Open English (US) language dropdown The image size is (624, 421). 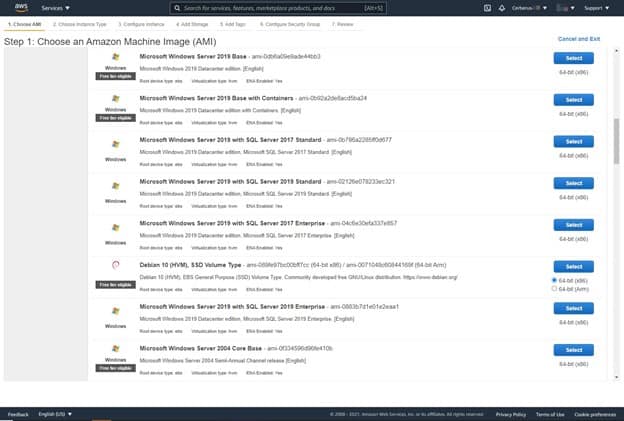pyautogui.click(x=55, y=414)
